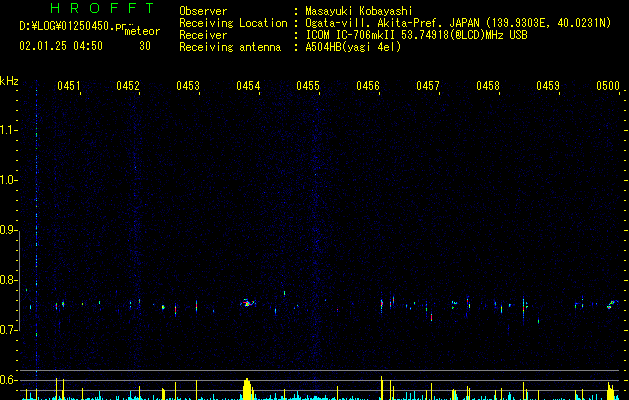
Task: Click the Receiving antenna label
Action: (x=230, y=47)
